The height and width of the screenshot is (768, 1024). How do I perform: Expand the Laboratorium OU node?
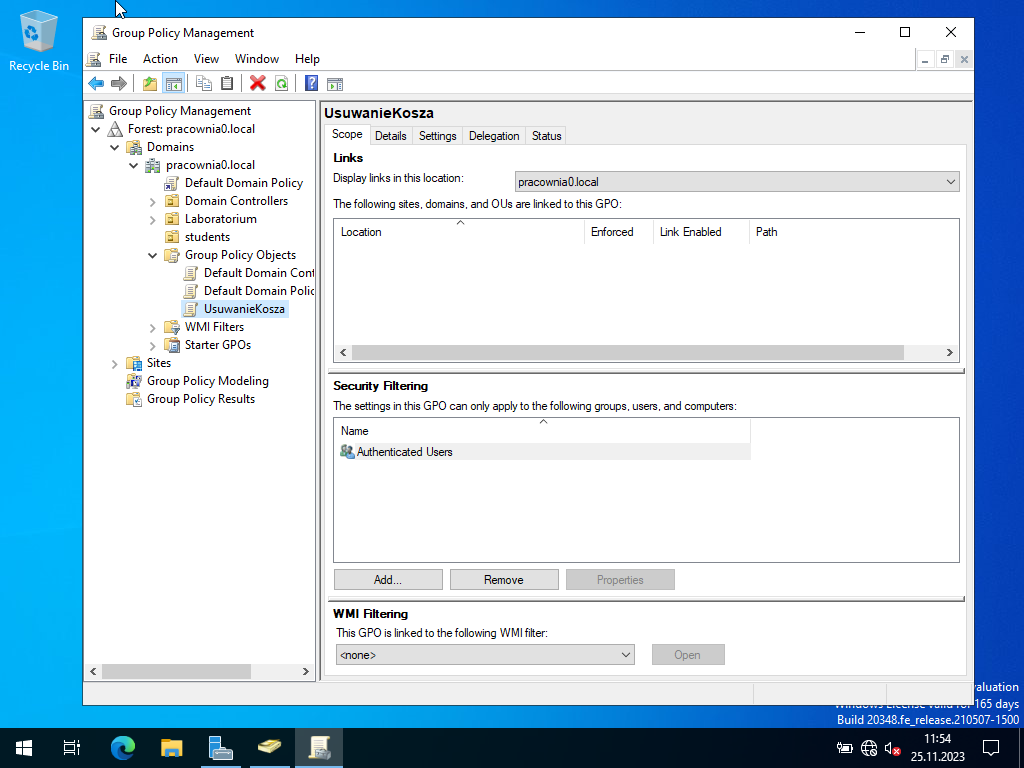(153, 219)
